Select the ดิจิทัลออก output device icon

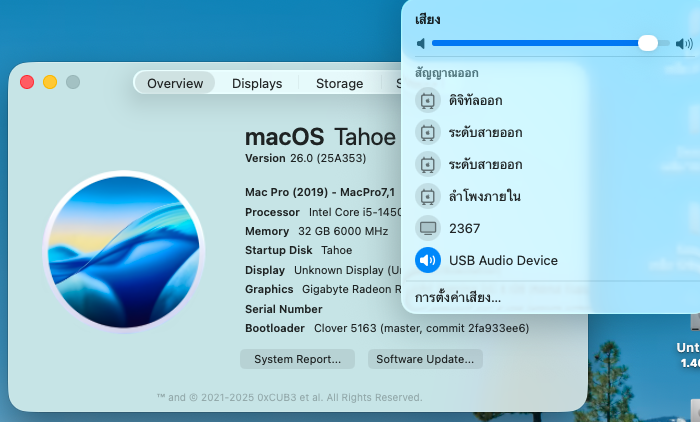(x=428, y=100)
